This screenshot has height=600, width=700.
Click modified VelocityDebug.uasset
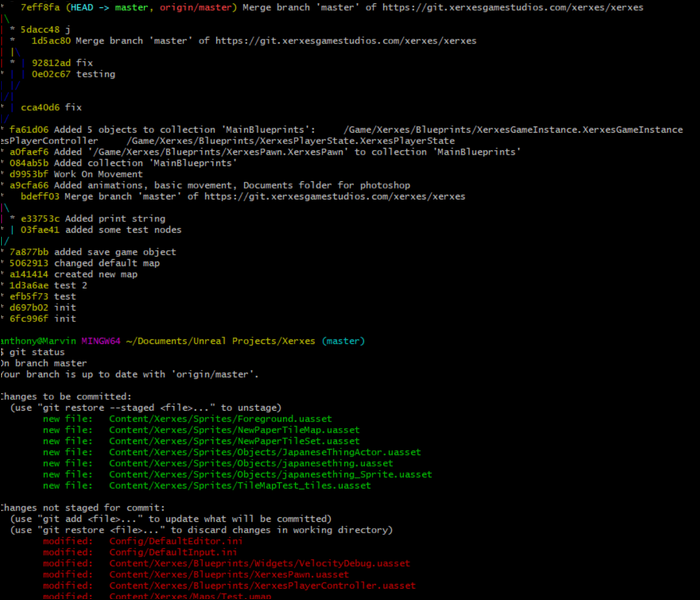pyautogui.click(x=226, y=563)
